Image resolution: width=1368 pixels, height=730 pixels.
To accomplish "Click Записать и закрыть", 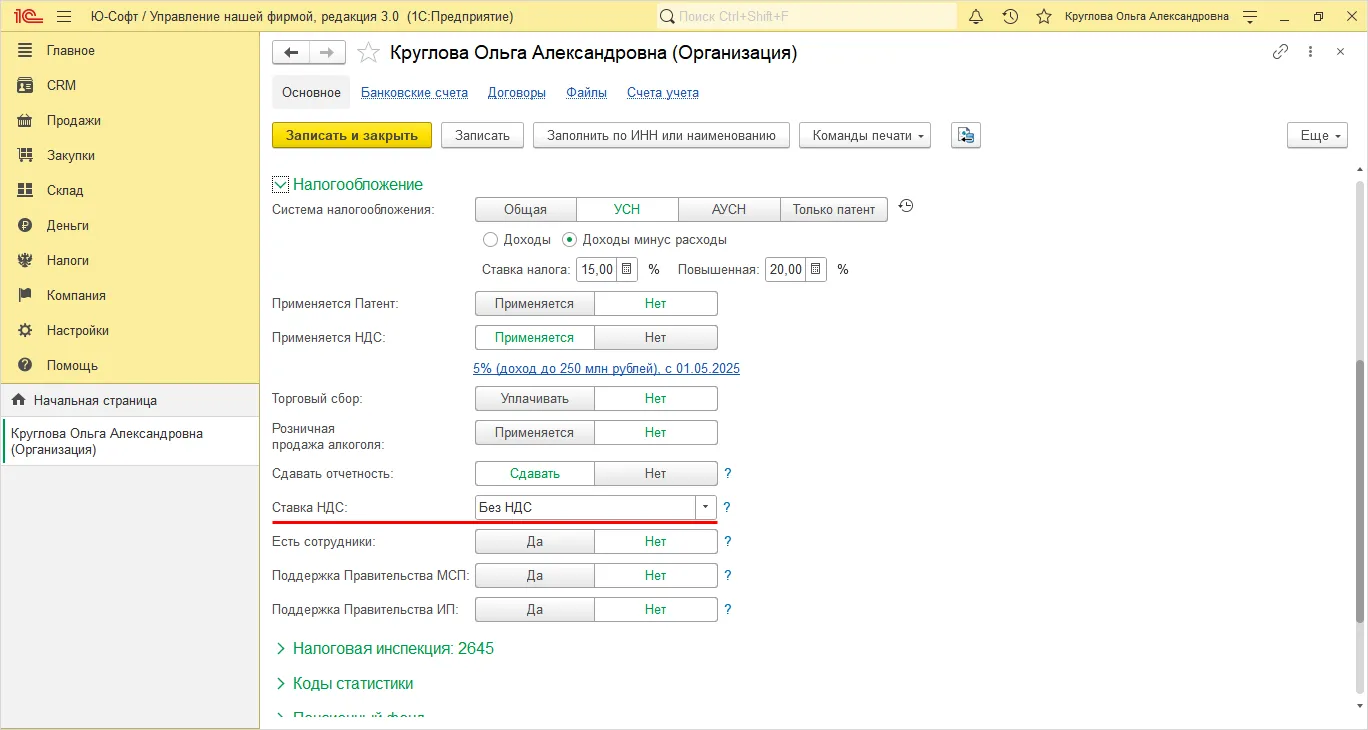I will (352, 135).
